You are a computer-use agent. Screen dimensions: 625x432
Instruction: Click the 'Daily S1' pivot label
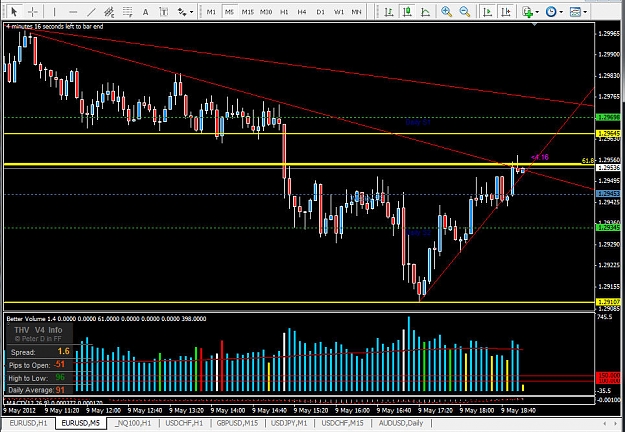pos(418,123)
